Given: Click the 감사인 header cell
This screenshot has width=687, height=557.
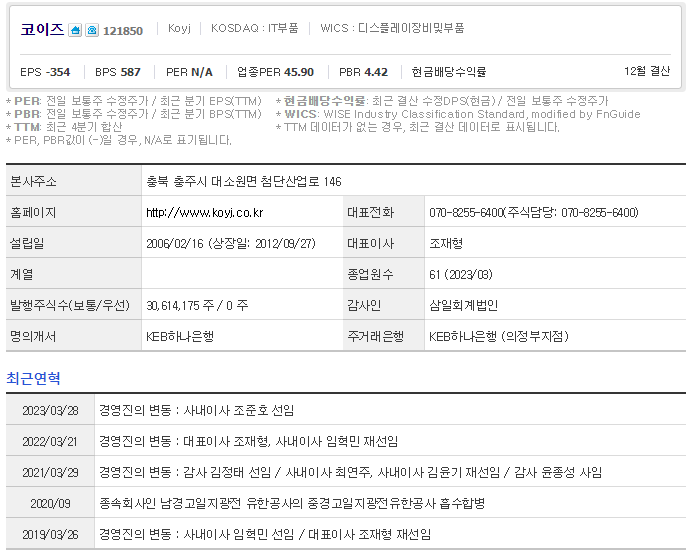Looking at the screenshot, I should [384, 305].
